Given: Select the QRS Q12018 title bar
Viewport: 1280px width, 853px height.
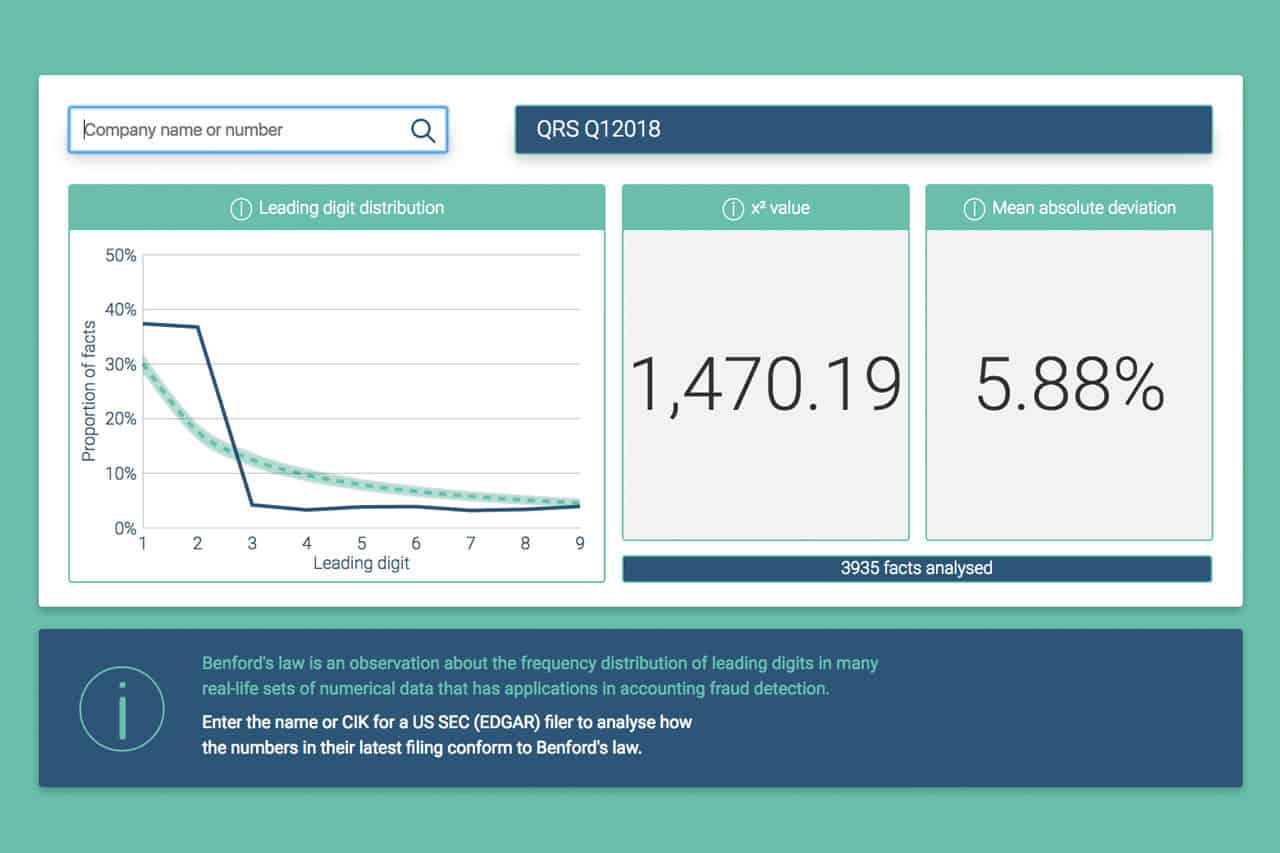Looking at the screenshot, I should (x=863, y=129).
